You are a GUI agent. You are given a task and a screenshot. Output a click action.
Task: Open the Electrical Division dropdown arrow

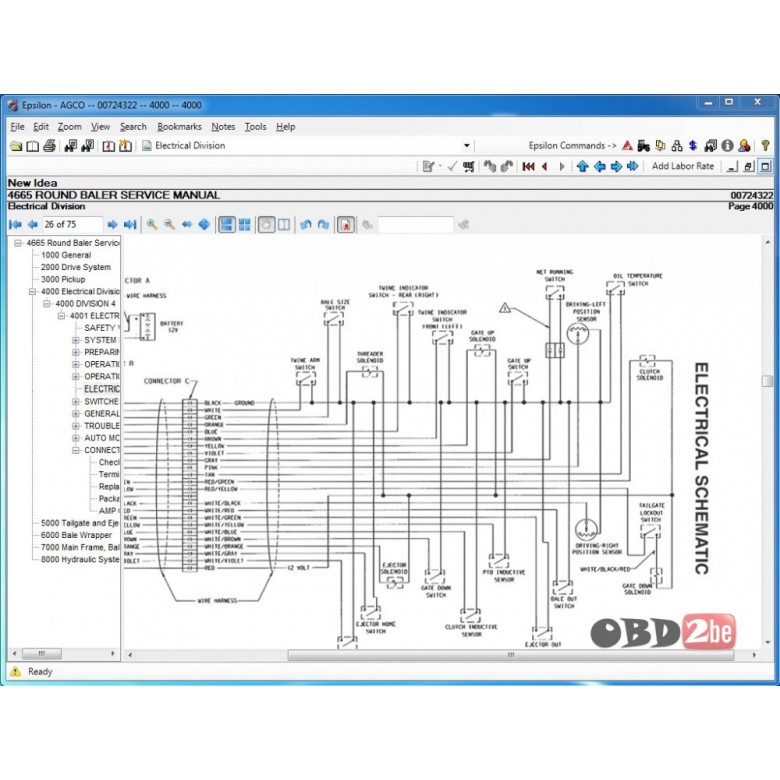click(467, 146)
